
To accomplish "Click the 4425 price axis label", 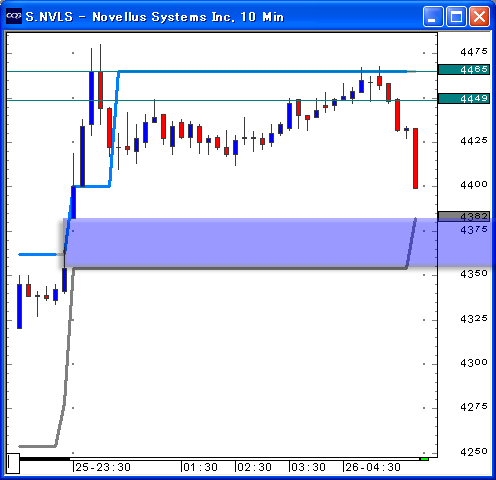I will 474,140.
